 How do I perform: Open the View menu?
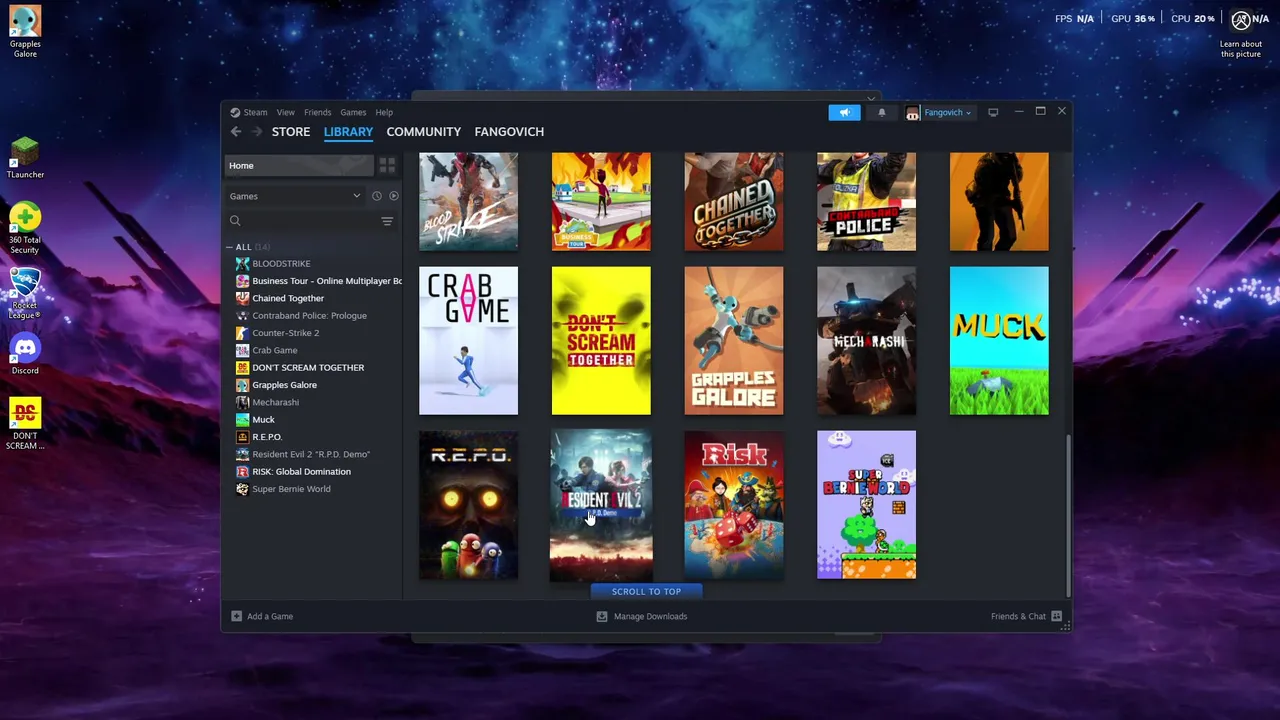[286, 112]
